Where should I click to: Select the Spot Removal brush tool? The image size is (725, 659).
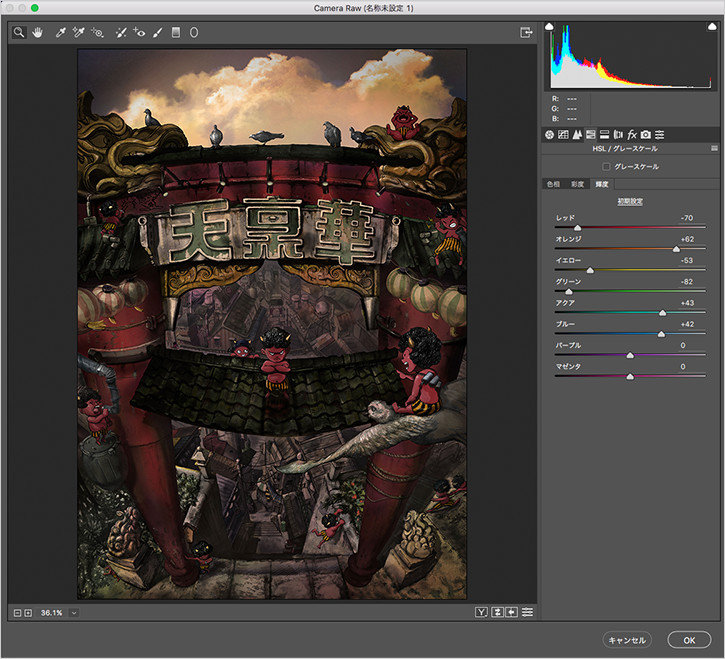(x=121, y=32)
